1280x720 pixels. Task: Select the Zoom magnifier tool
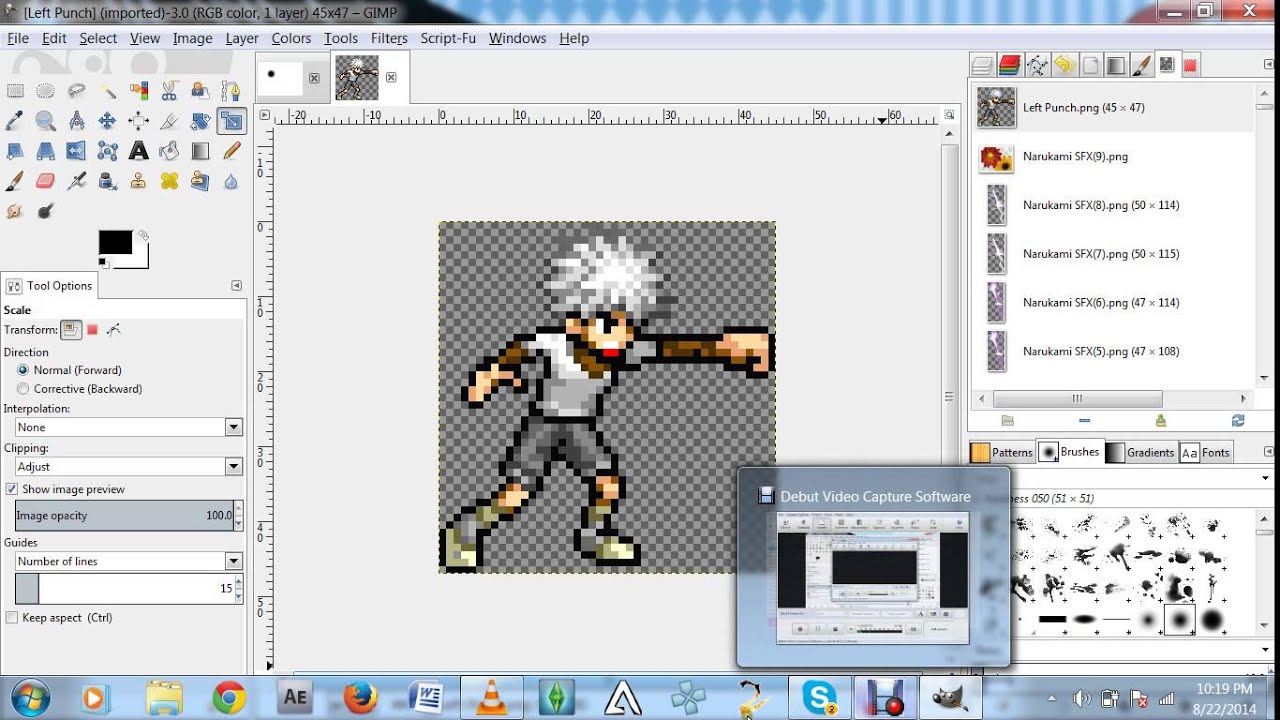tap(45, 121)
